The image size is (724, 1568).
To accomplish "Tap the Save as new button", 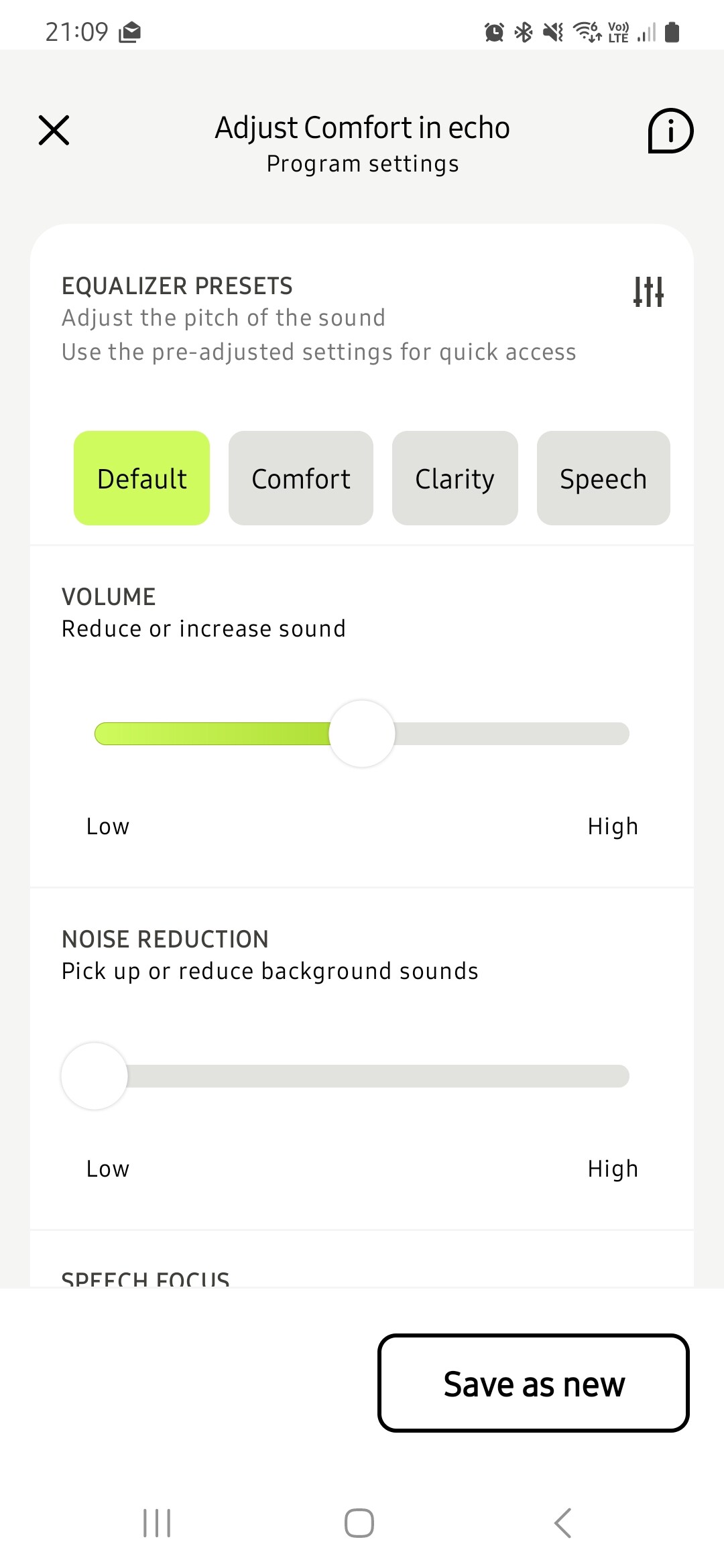I will pyautogui.click(x=534, y=1383).
